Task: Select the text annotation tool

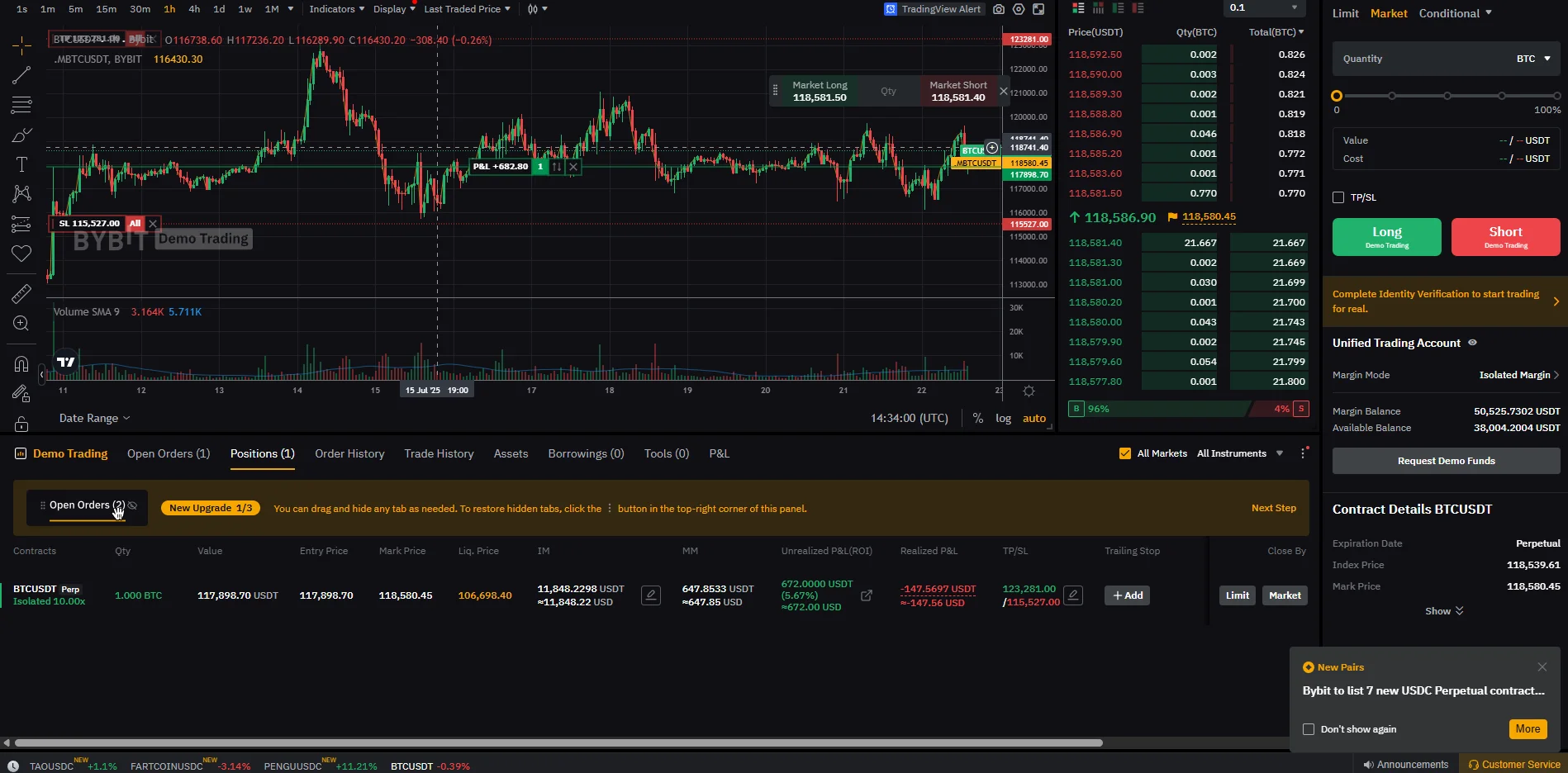Action: coord(21,164)
